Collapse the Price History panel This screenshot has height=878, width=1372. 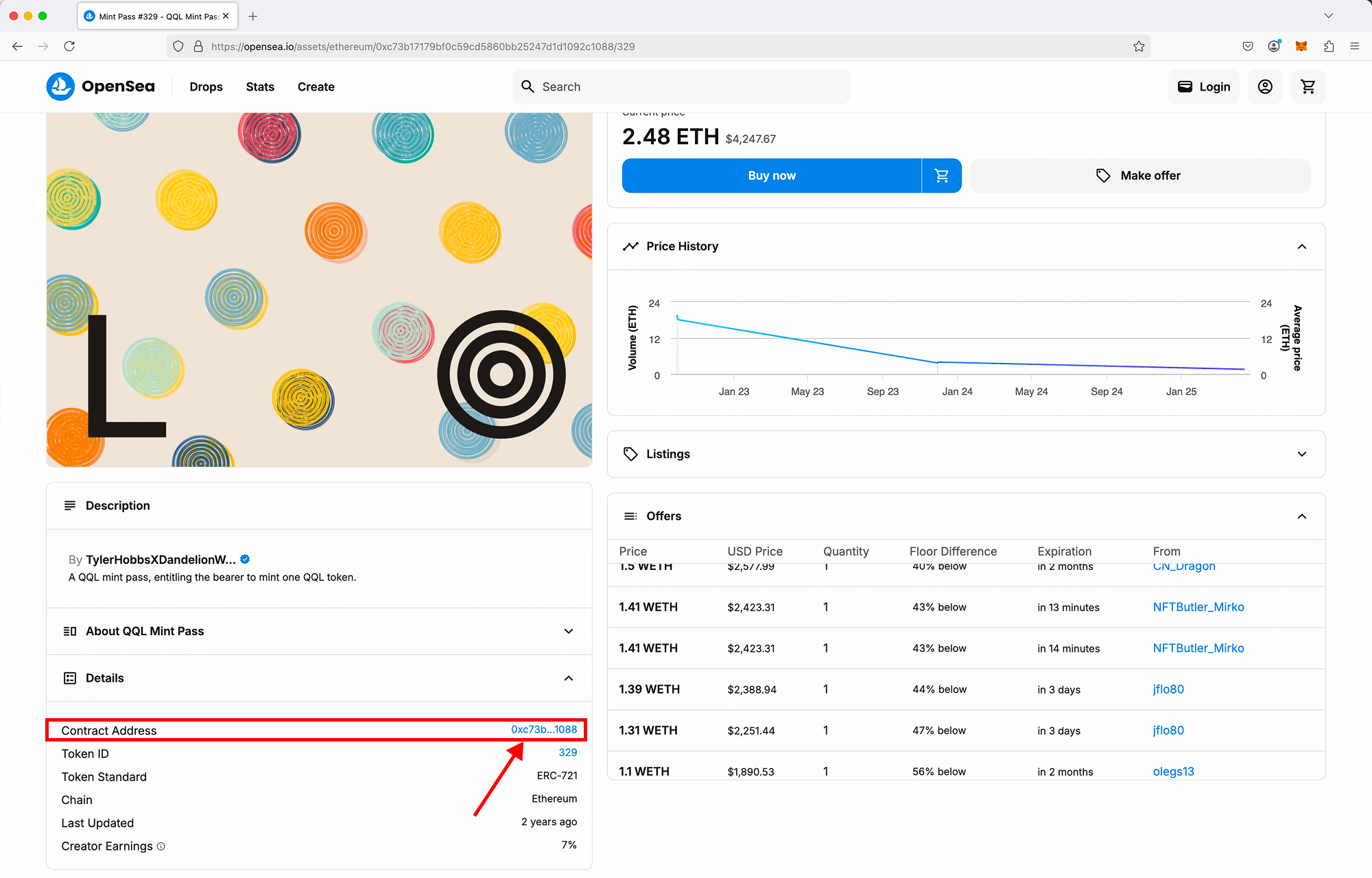pos(1301,246)
